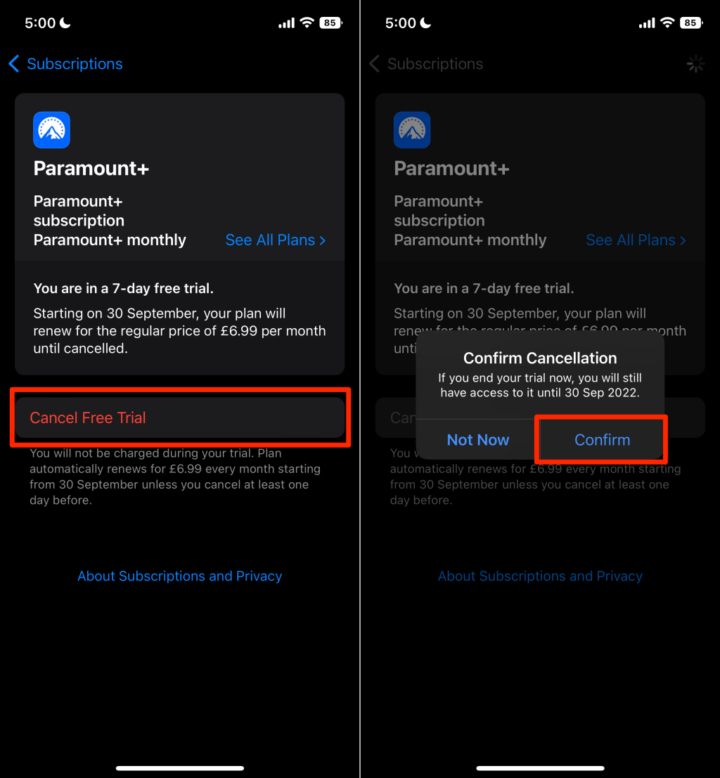The height and width of the screenshot is (778, 720).
Task: Tap the loading spinner icon at top right
Action: (x=695, y=64)
